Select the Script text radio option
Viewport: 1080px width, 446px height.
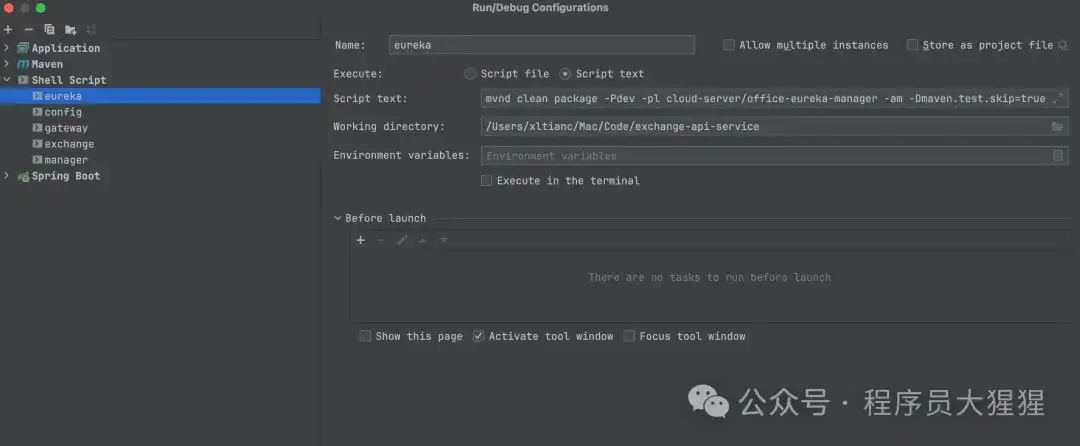[x=565, y=74]
